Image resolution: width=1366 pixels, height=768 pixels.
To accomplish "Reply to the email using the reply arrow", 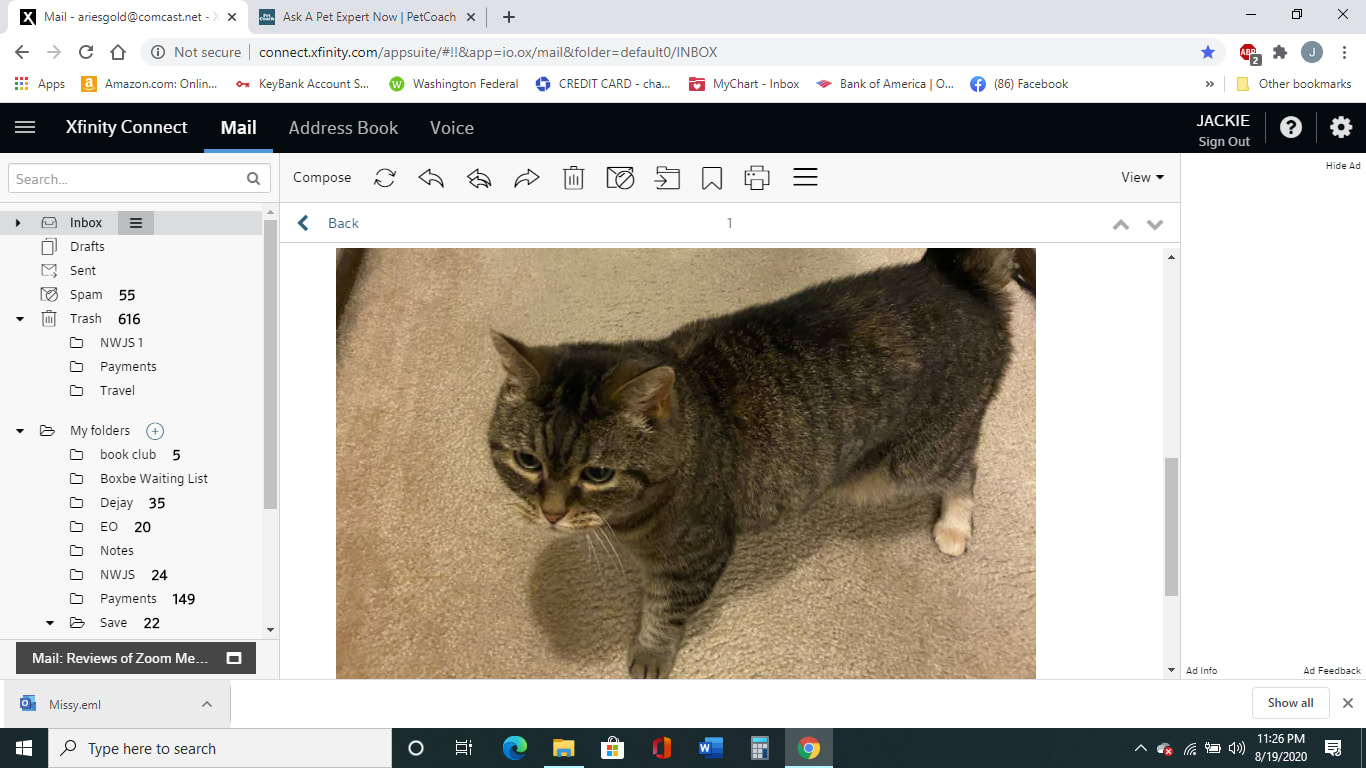I will tap(431, 177).
